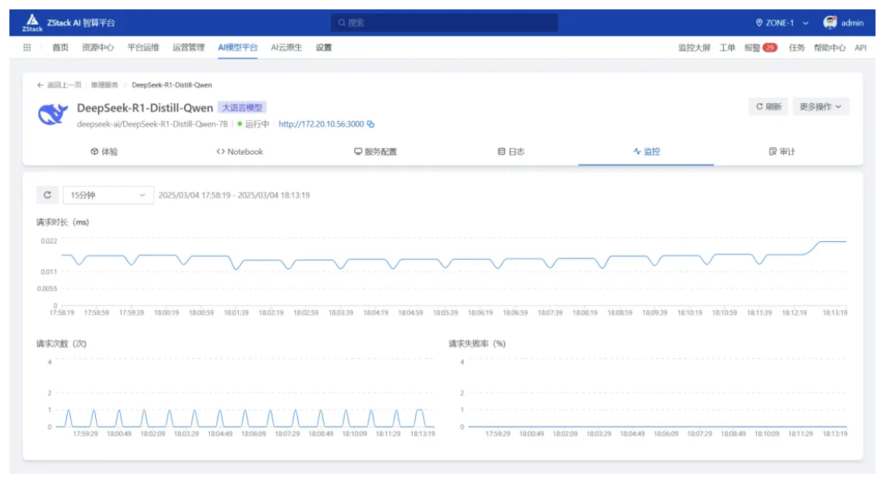Copy the service URL via copy icon

pyautogui.click(x=371, y=125)
